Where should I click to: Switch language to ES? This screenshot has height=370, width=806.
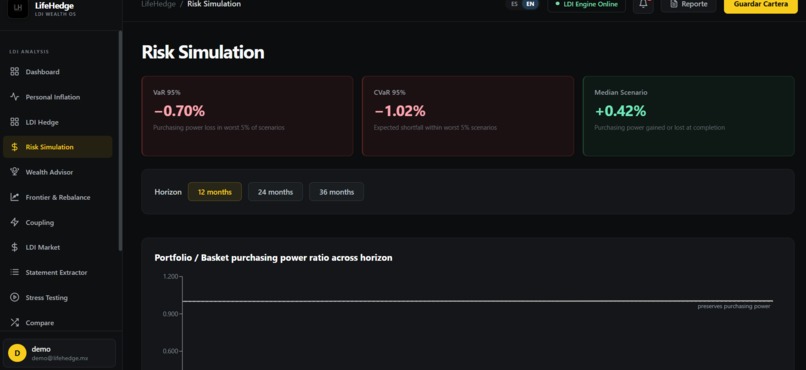pyautogui.click(x=515, y=4)
